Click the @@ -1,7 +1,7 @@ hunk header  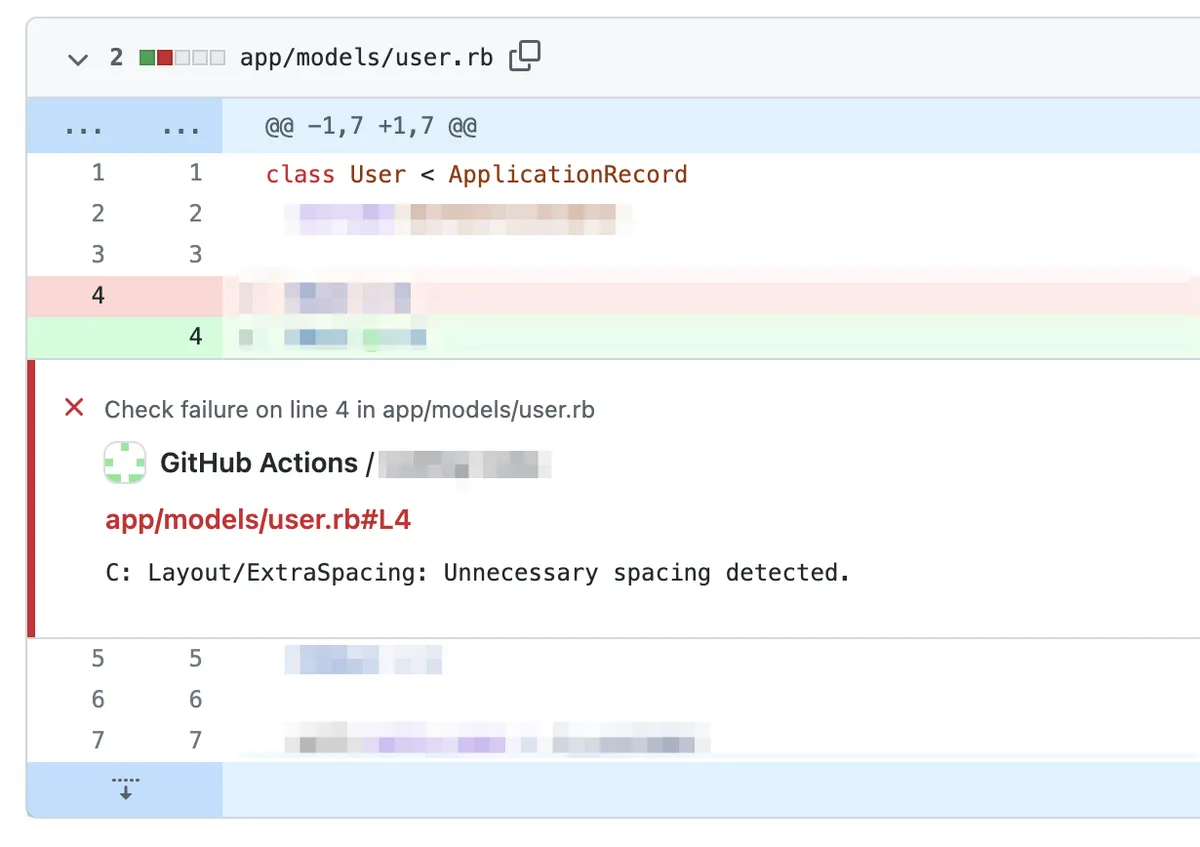(x=370, y=127)
